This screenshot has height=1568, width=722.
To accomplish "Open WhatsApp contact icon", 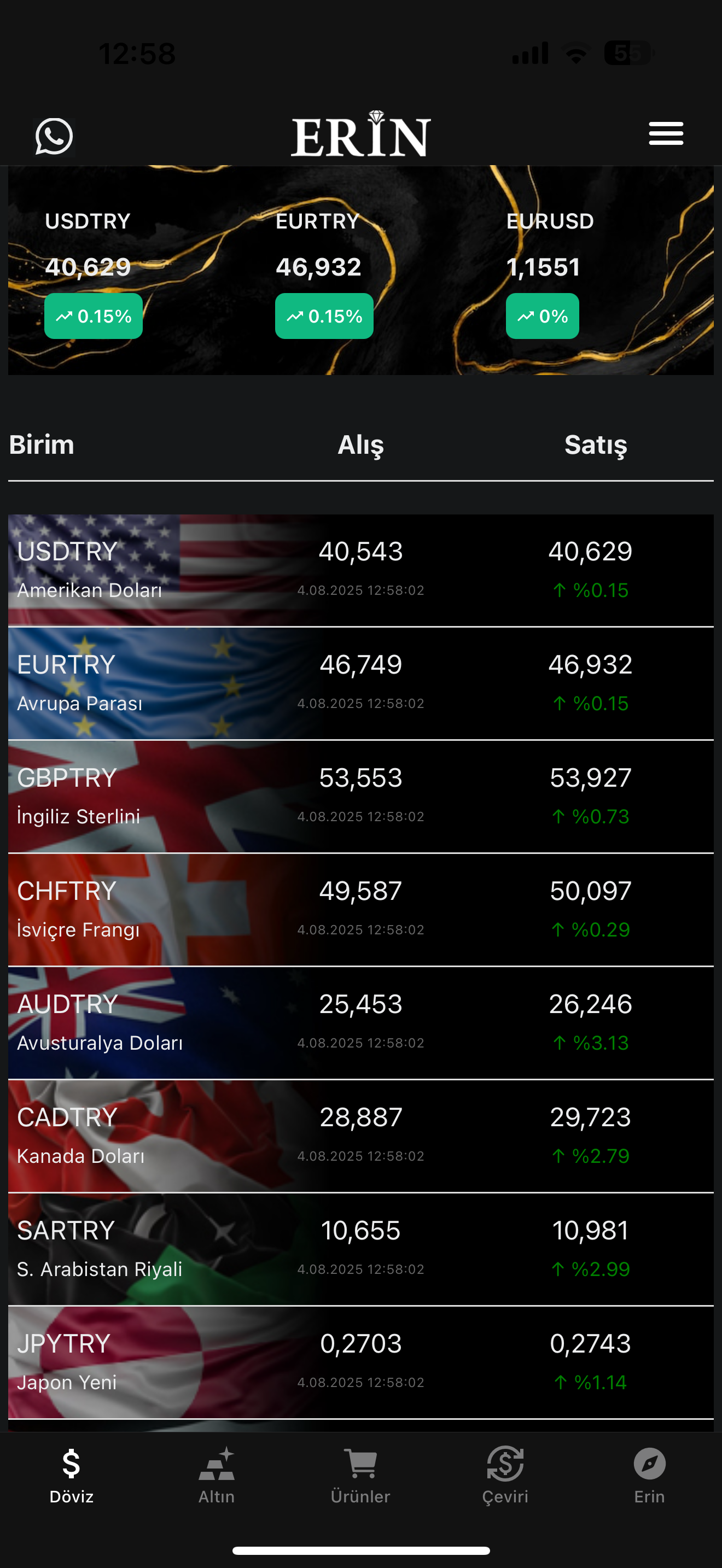I will [54, 136].
